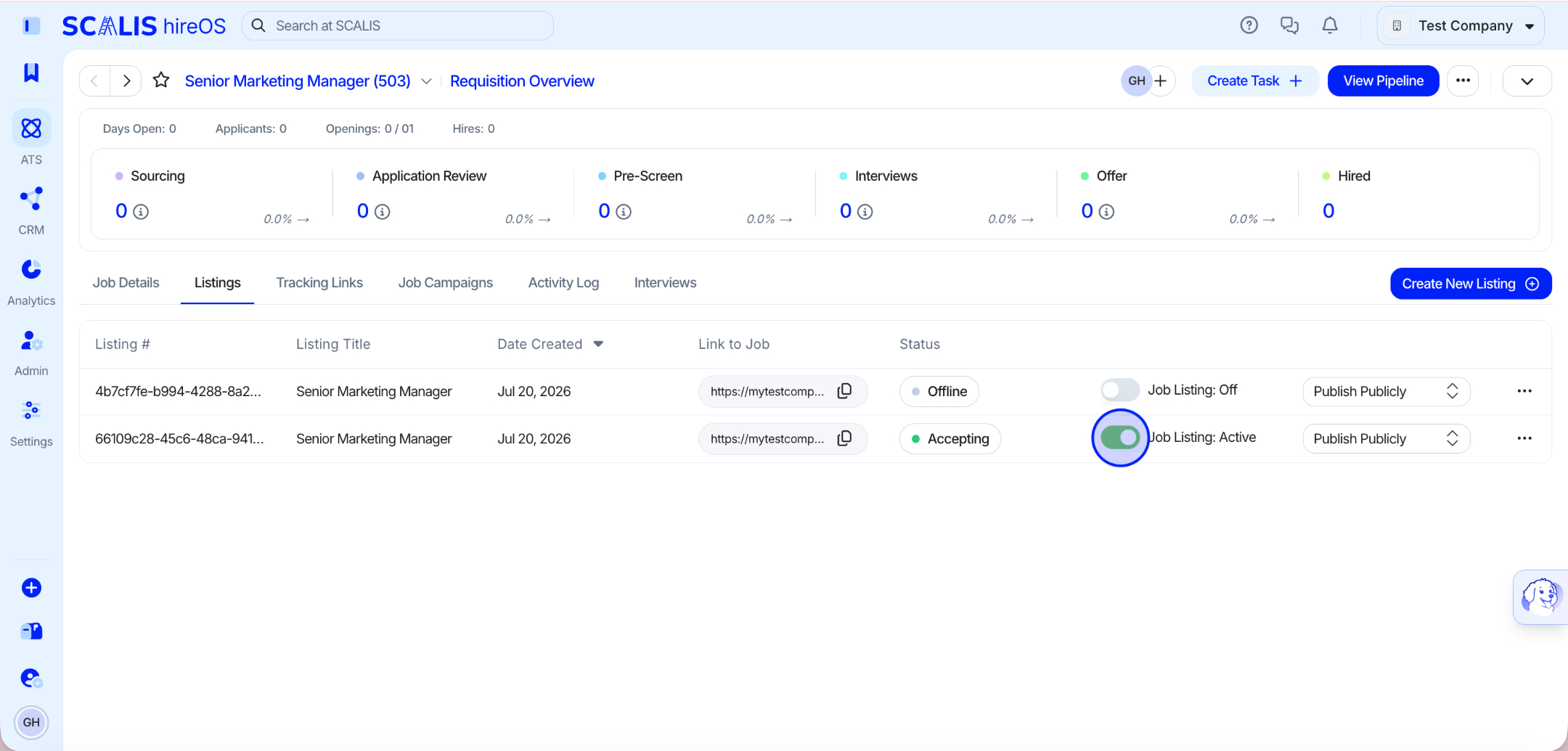Open the notifications bell
This screenshot has height=751, width=1568.
tap(1330, 25)
